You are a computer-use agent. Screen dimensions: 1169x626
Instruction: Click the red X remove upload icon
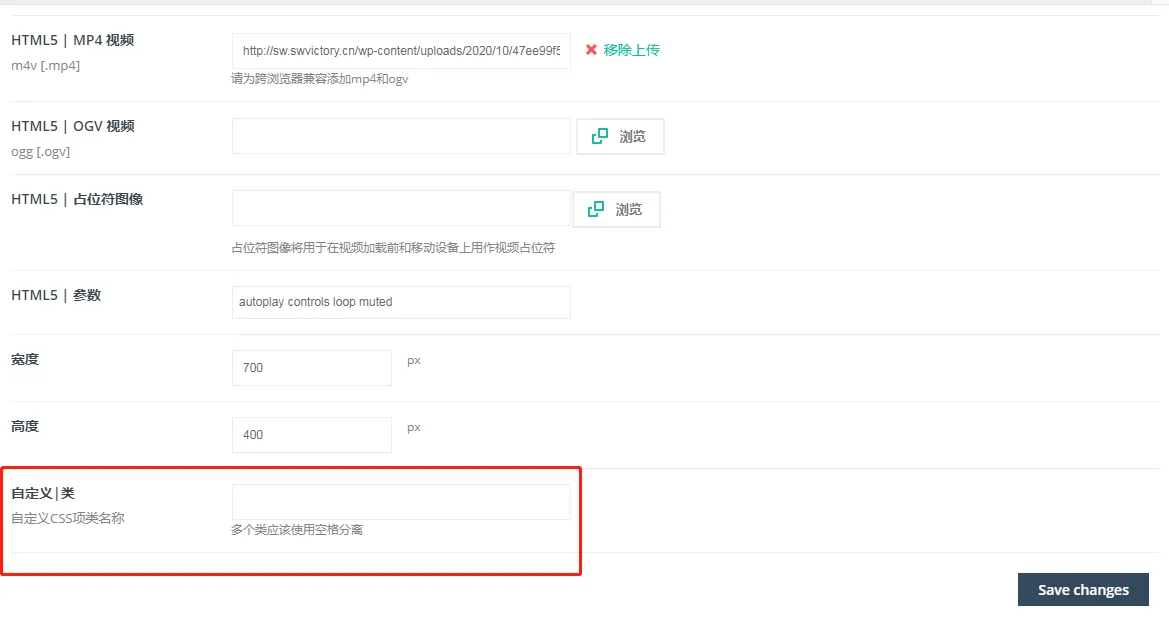pos(591,50)
